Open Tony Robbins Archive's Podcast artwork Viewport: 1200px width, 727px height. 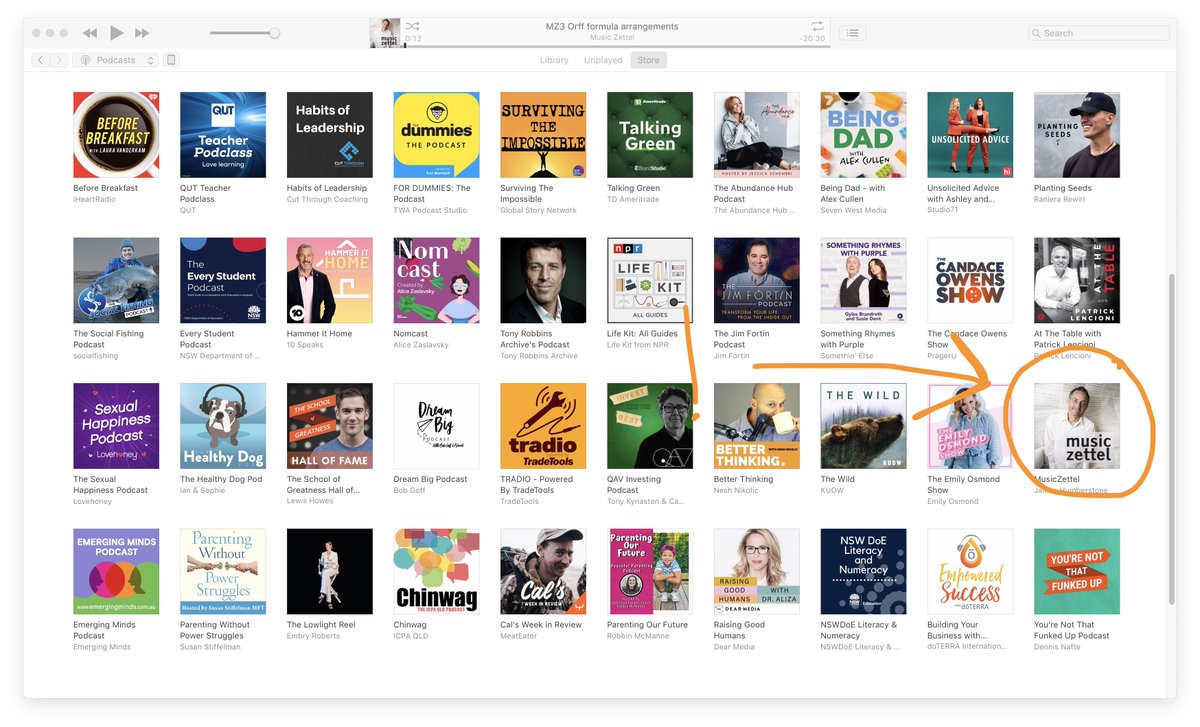pos(543,281)
